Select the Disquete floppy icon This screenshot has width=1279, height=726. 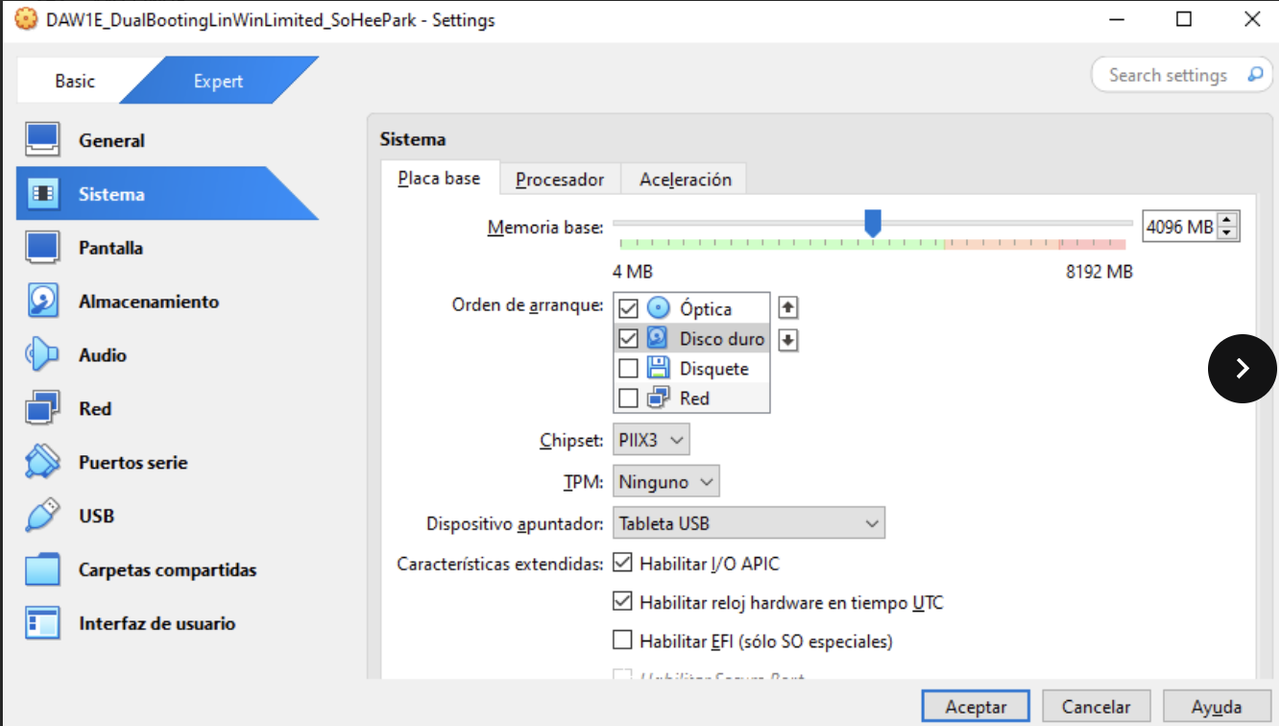pos(658,368)
